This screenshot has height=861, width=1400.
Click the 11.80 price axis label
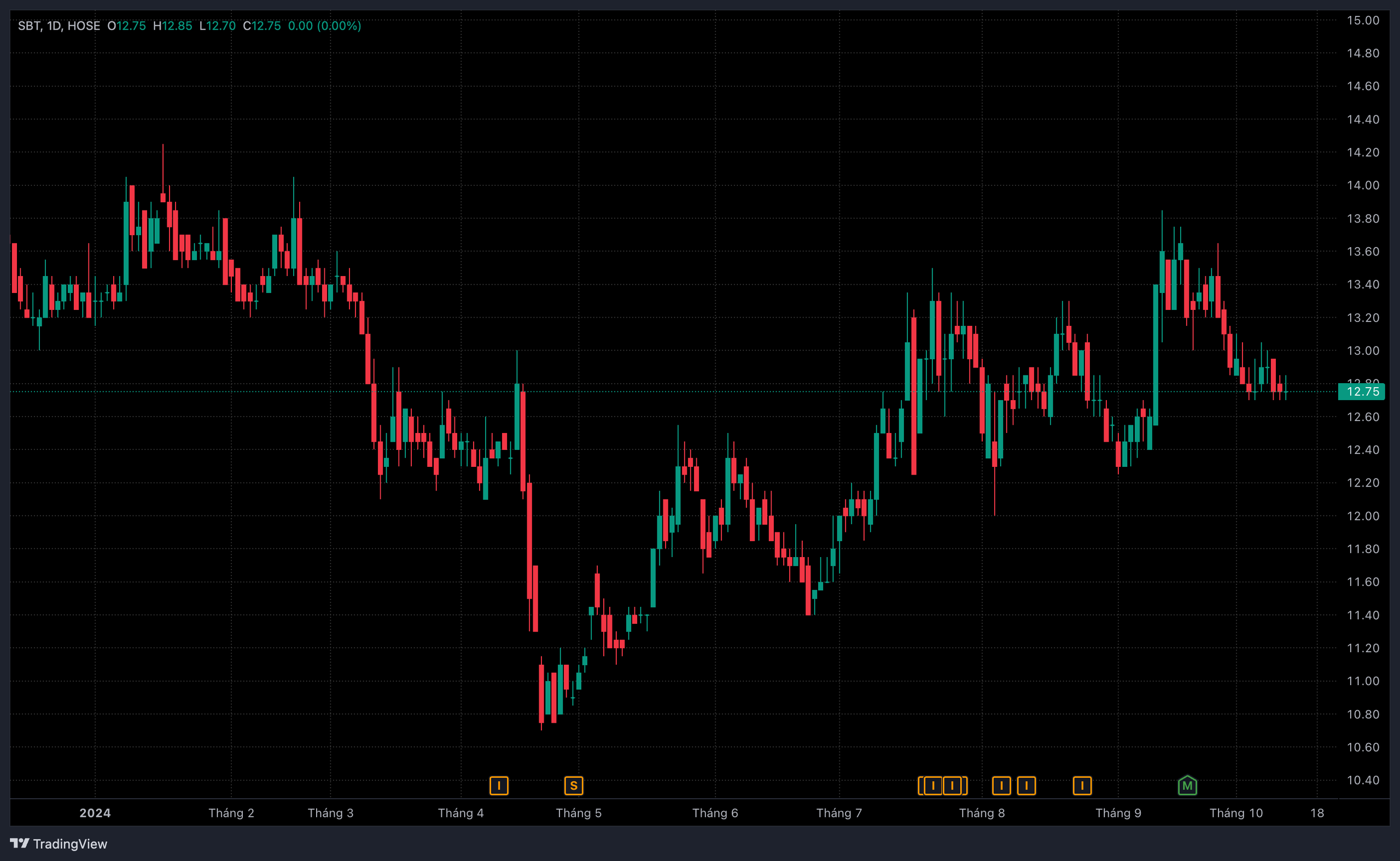[1363, 549]
